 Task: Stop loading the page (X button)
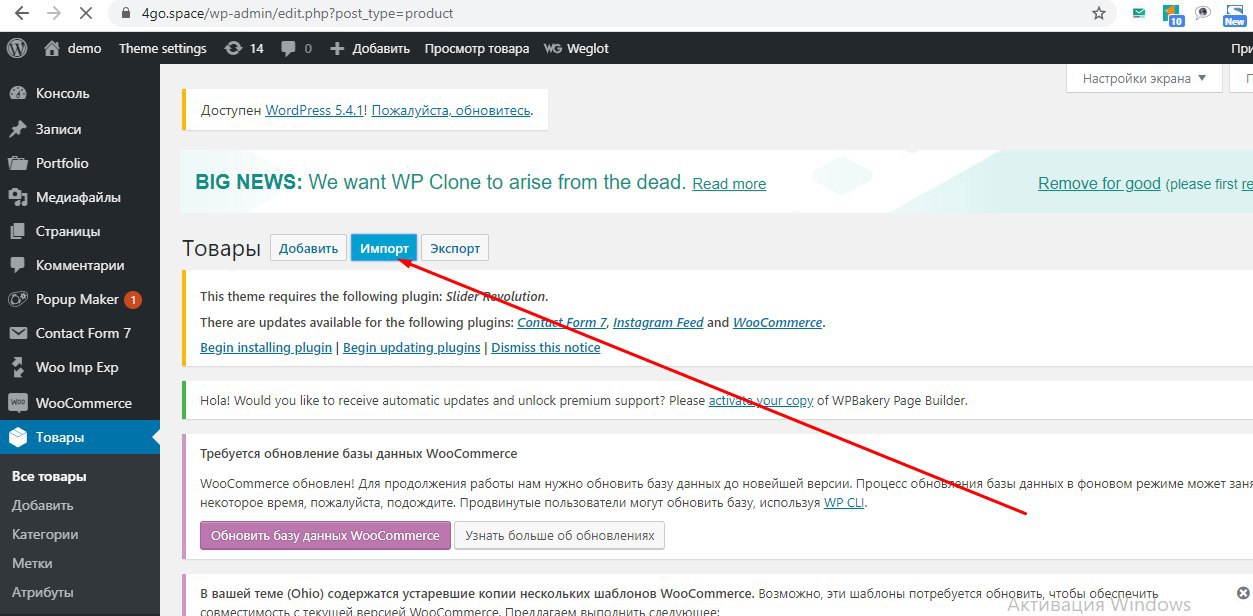coord(86,14)
